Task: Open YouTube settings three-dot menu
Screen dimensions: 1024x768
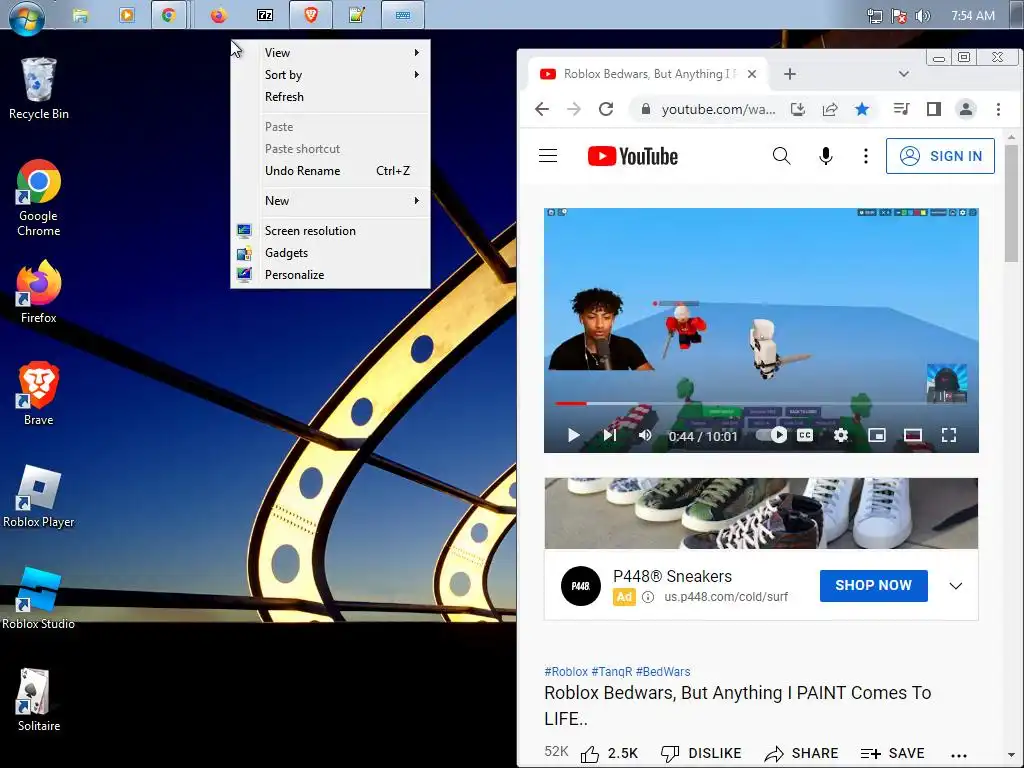Action: pyautogui.click(x=866, y=156)
